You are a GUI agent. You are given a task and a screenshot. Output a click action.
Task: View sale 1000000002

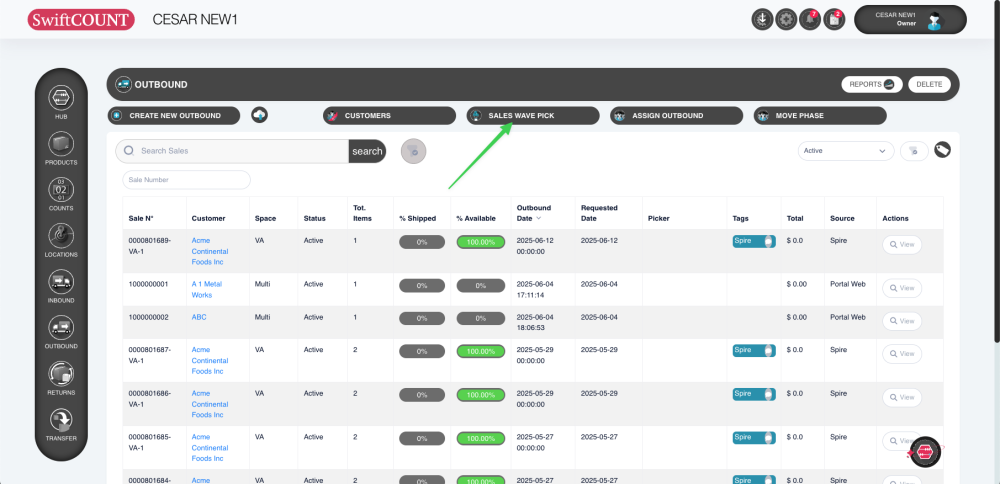click(902, 321)
